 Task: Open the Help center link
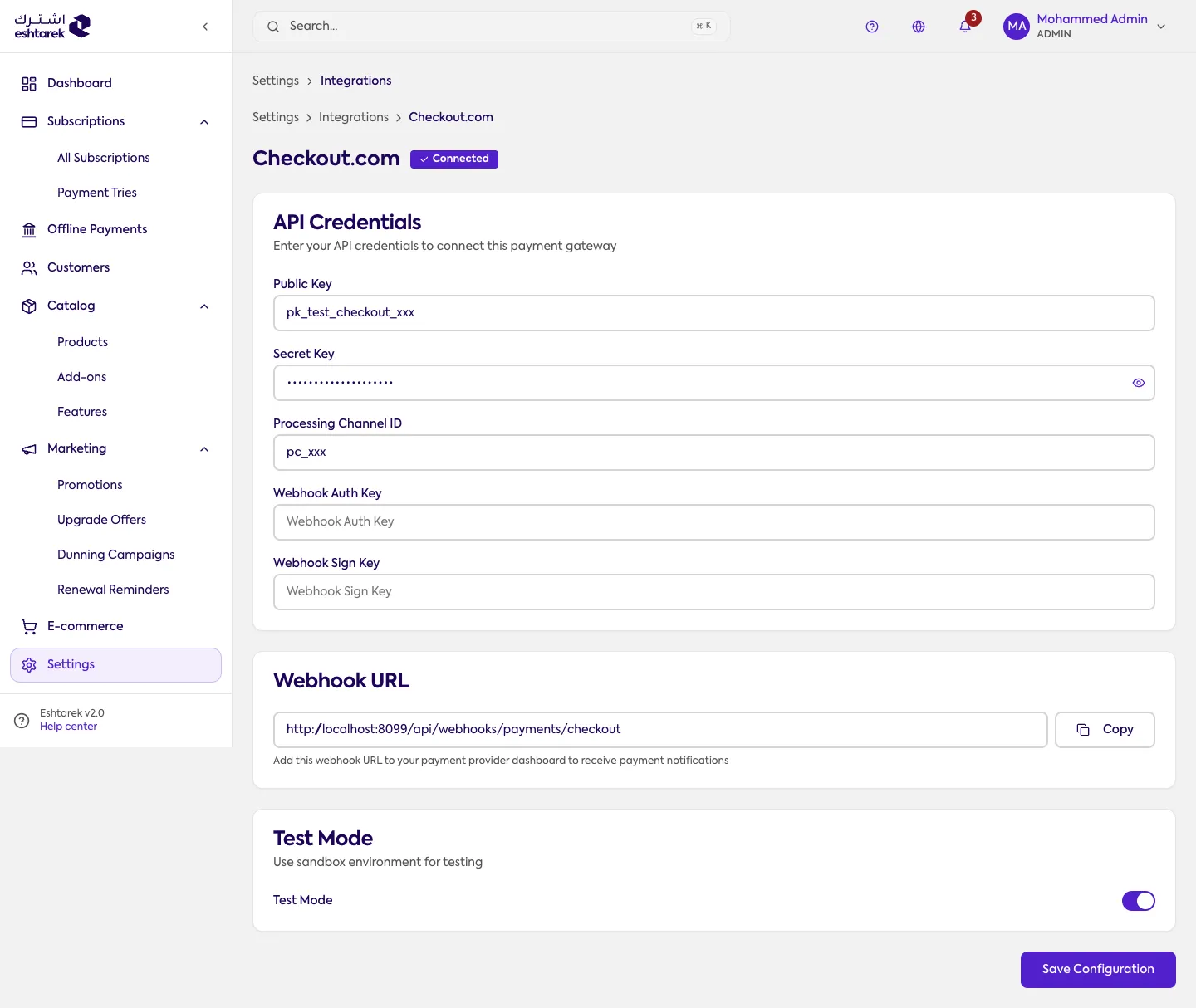tap(69, 727)
